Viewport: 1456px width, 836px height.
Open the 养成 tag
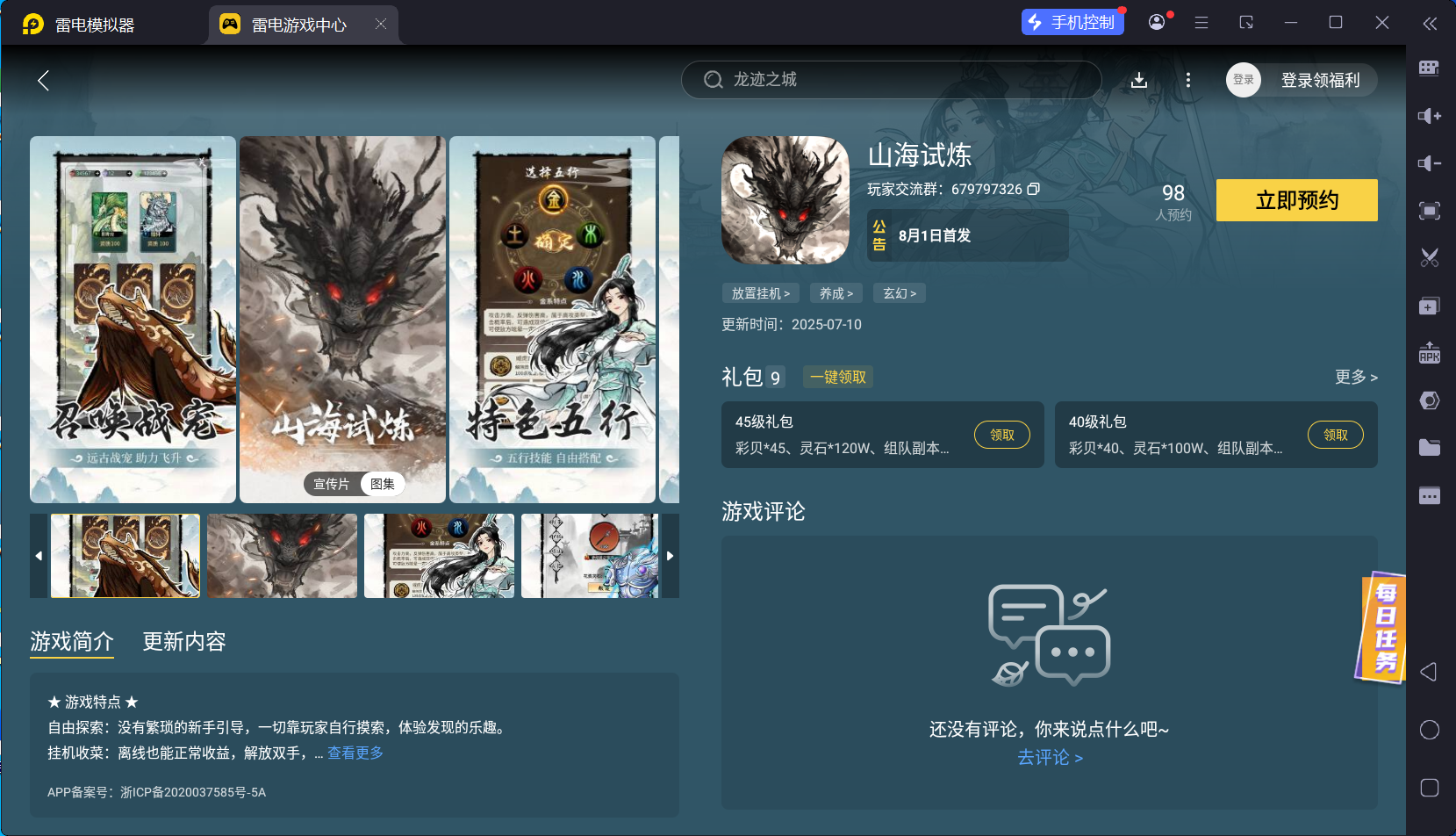[x=836, y=293]
